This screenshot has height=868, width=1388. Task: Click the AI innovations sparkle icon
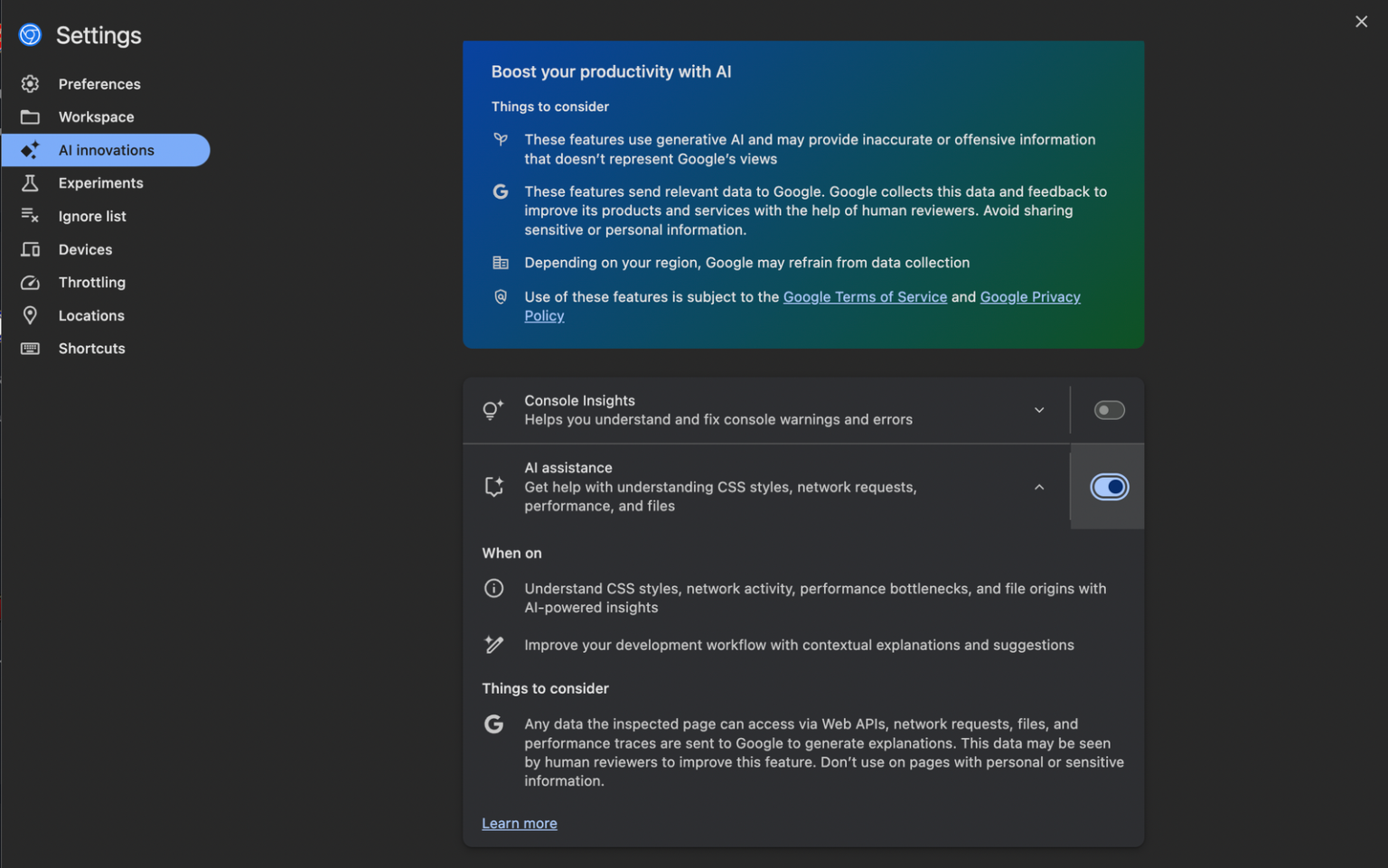tap(30, 150)
